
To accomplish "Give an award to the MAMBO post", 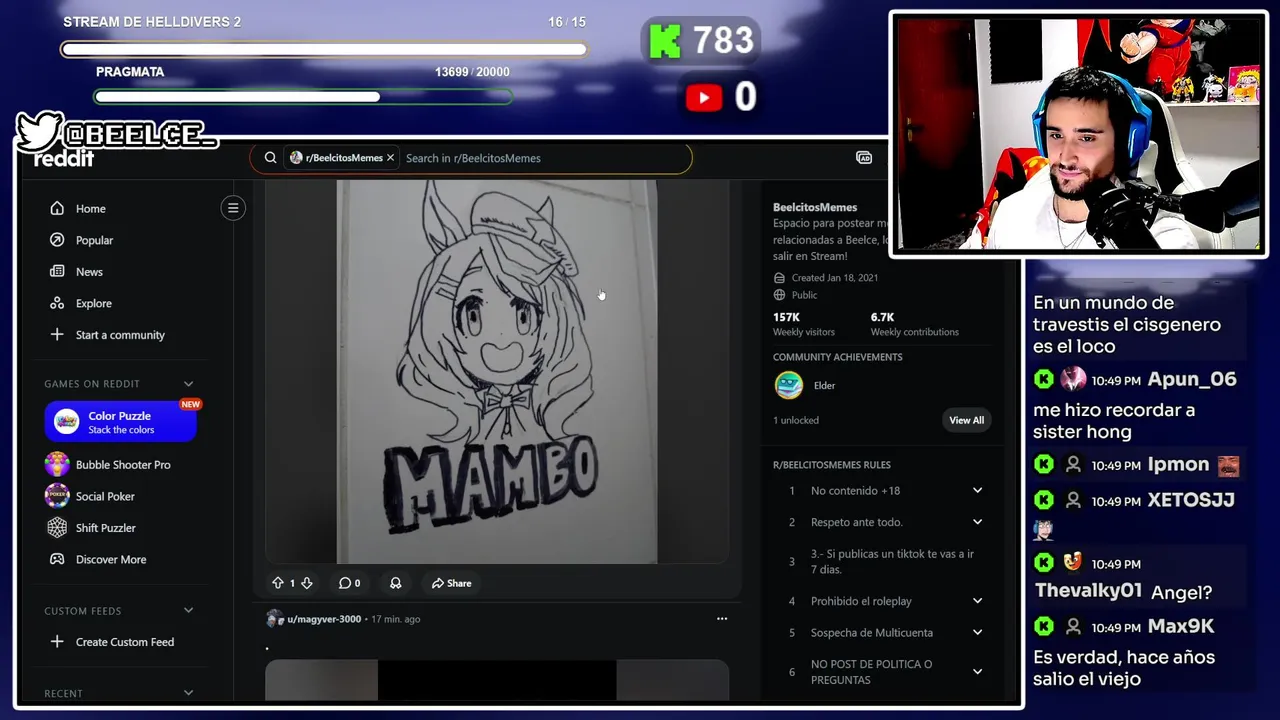I will pyautogui.click(x=395, y=583).
